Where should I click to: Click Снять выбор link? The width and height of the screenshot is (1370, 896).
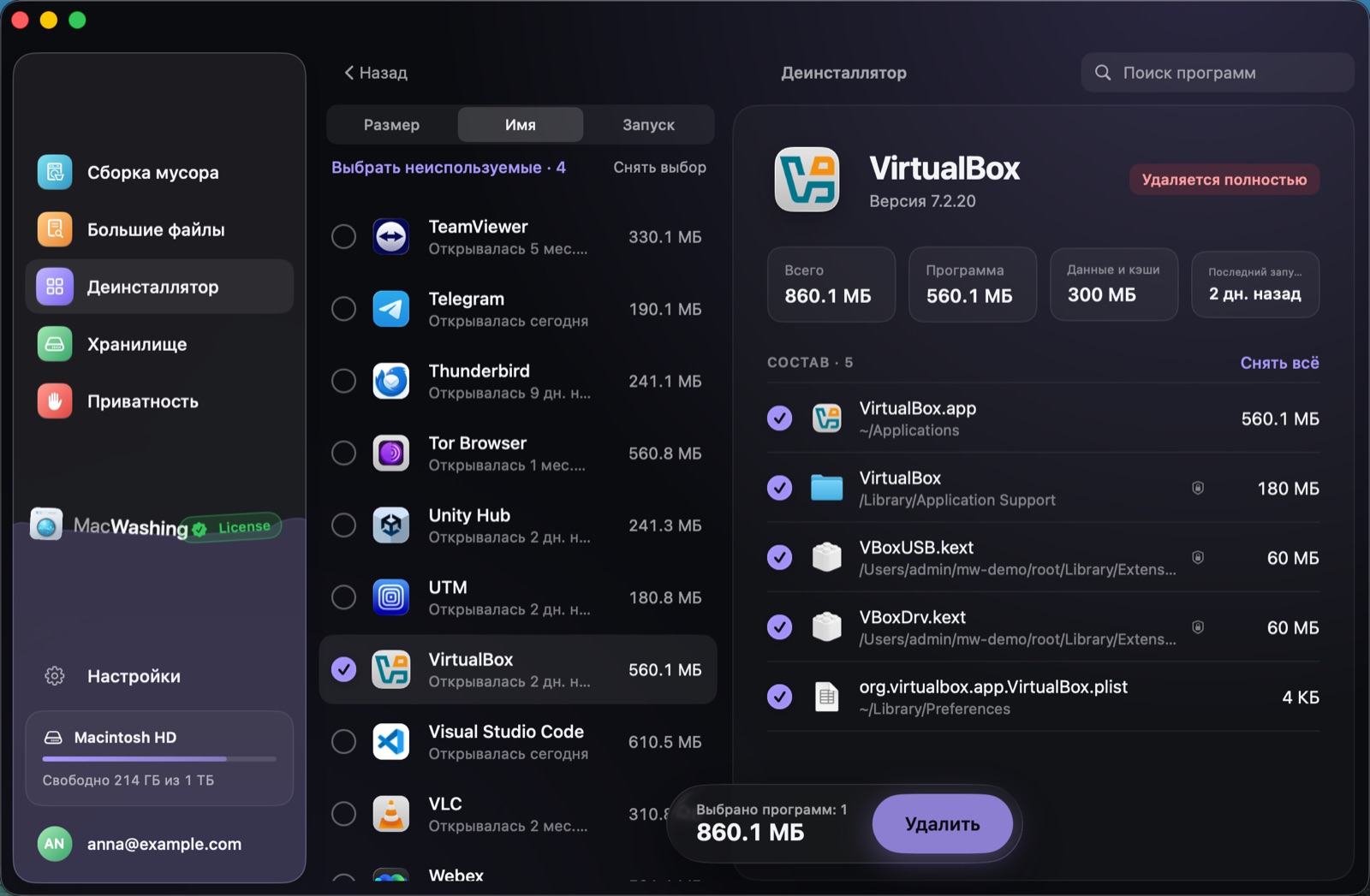click(x=659, y=168)
